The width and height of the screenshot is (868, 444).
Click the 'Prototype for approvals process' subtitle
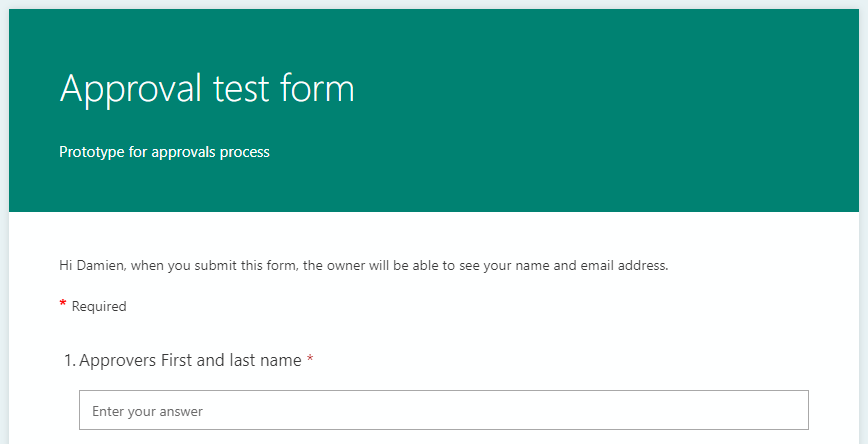pos(164,152)
